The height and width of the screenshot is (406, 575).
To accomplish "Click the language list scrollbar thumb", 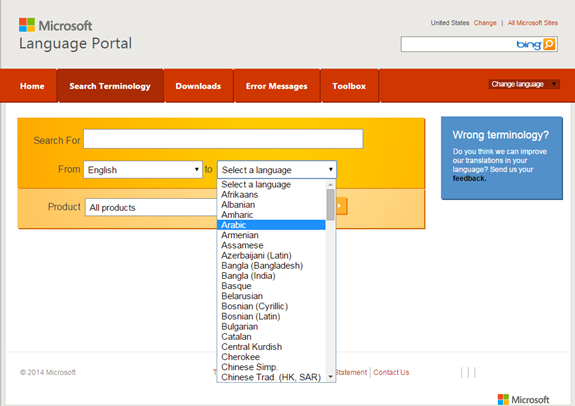I will (330, 204).
